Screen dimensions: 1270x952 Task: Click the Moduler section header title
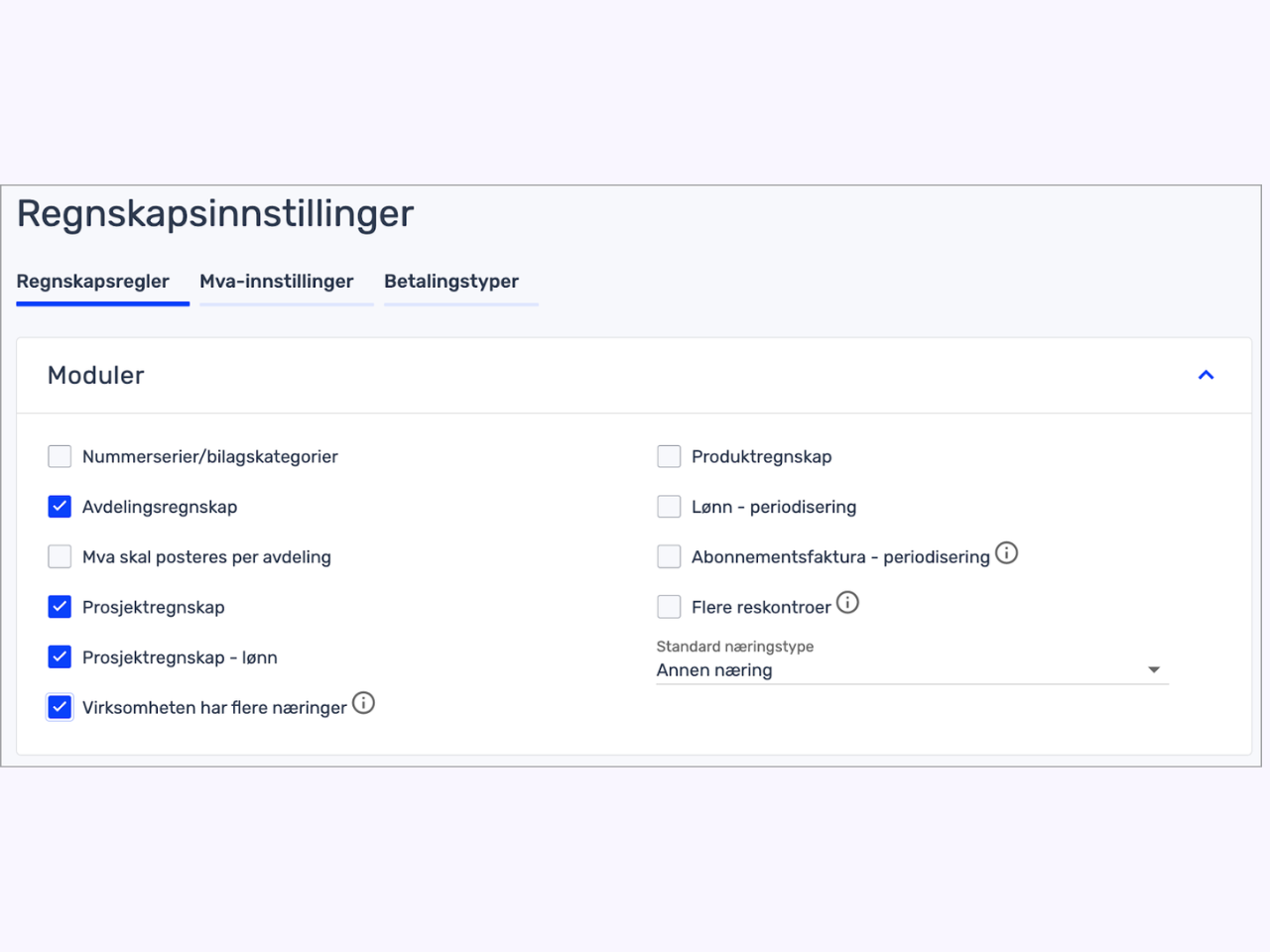(x=96, y=375)
